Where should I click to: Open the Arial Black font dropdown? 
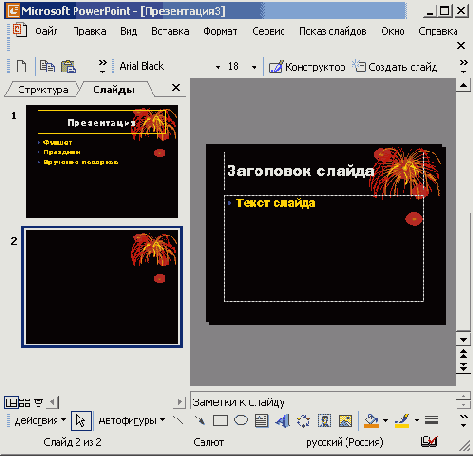tap(218, 67)
